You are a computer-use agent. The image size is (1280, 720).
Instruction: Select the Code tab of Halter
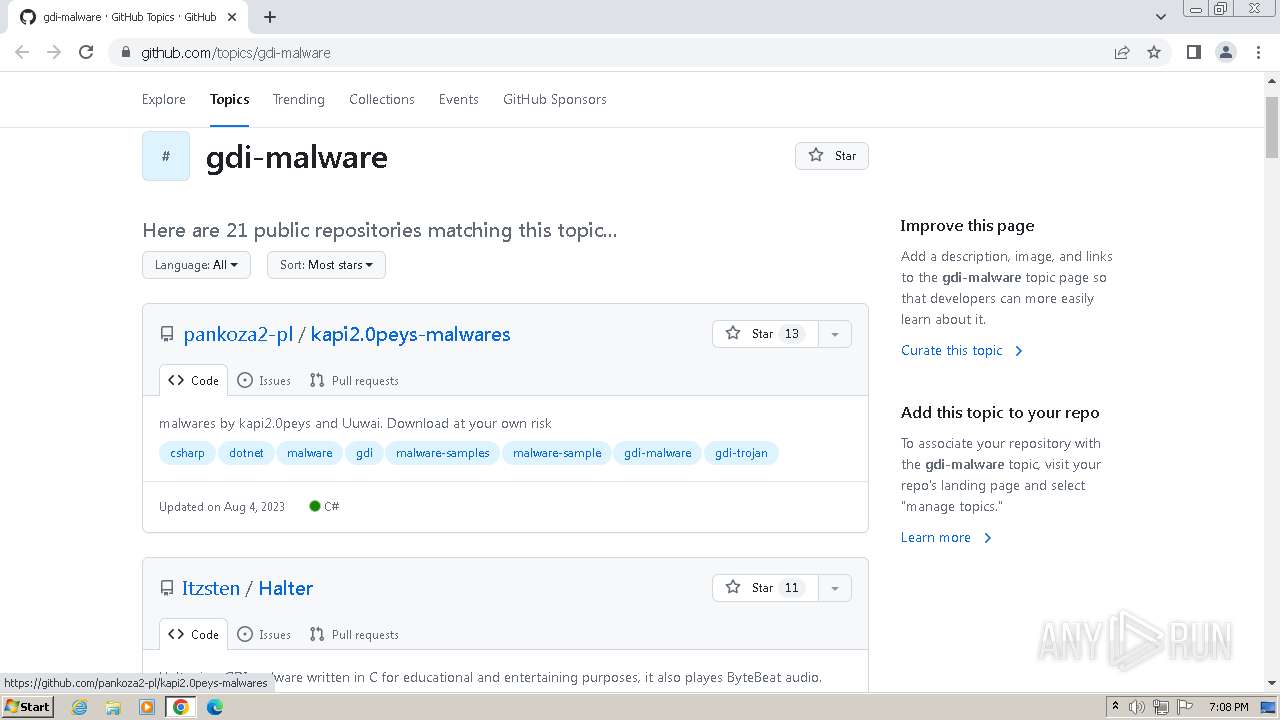pos(193,634)
